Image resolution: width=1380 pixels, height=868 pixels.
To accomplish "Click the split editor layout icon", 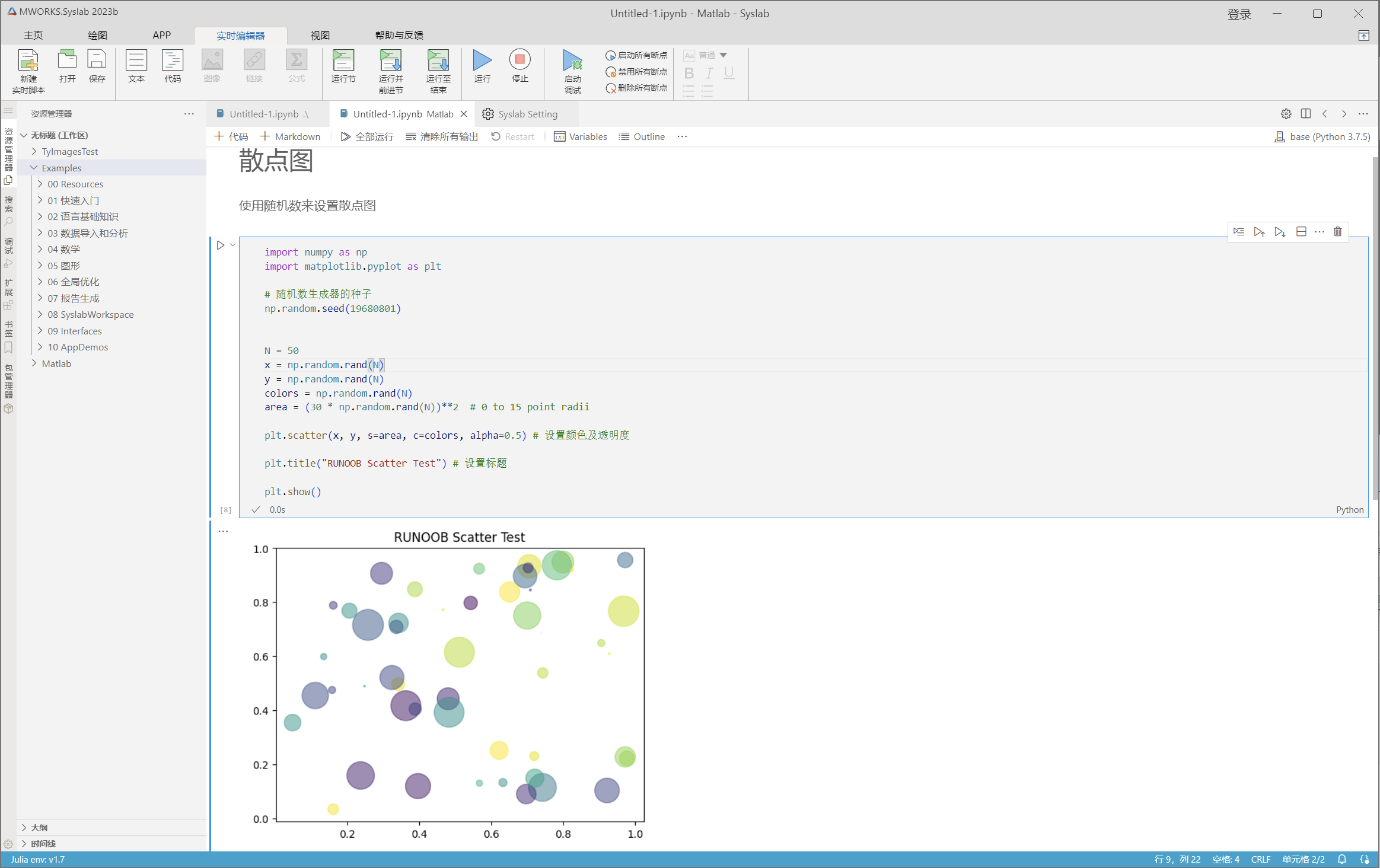I will pos(1305,114).
